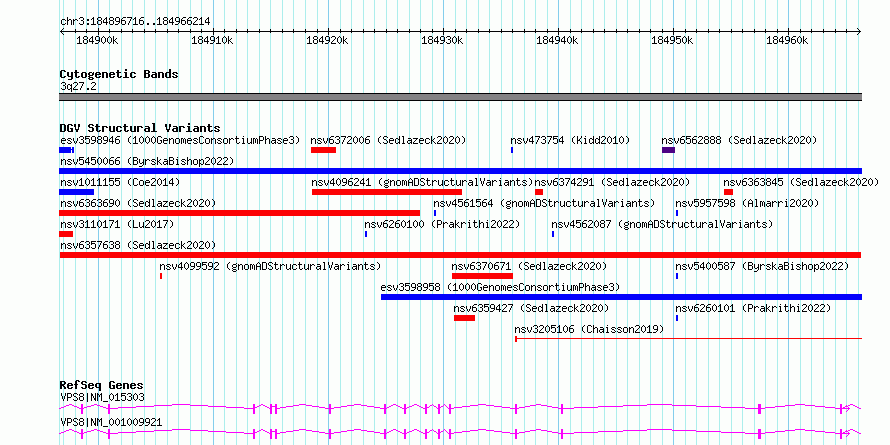Image resolution: width=890 pixels, height=445 pixels.
Task: Click the nsv6359427 red variant bar
Action: pyautogui.click(x=464, y=318)
